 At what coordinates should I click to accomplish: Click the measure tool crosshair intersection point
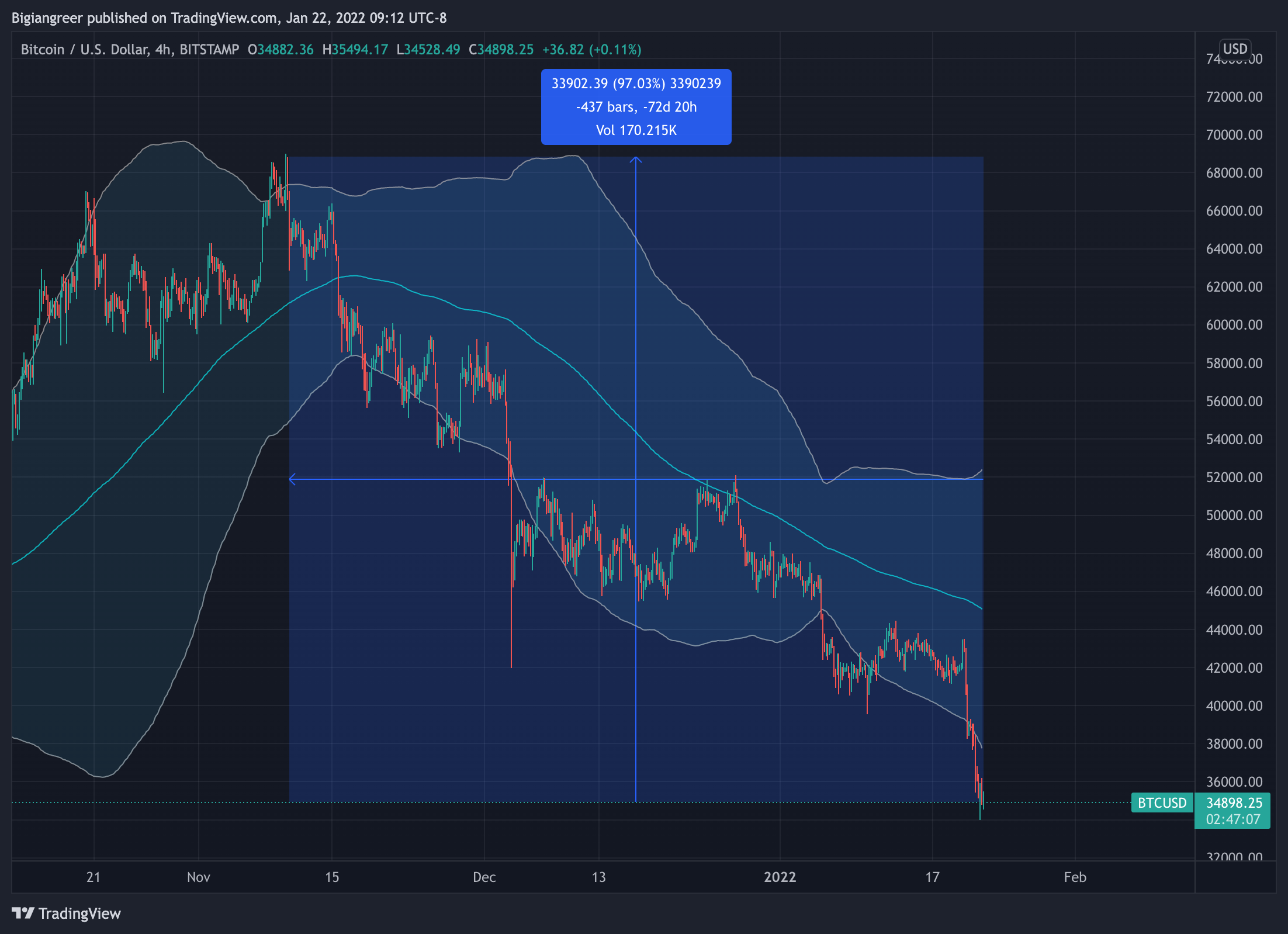point(636,479)
